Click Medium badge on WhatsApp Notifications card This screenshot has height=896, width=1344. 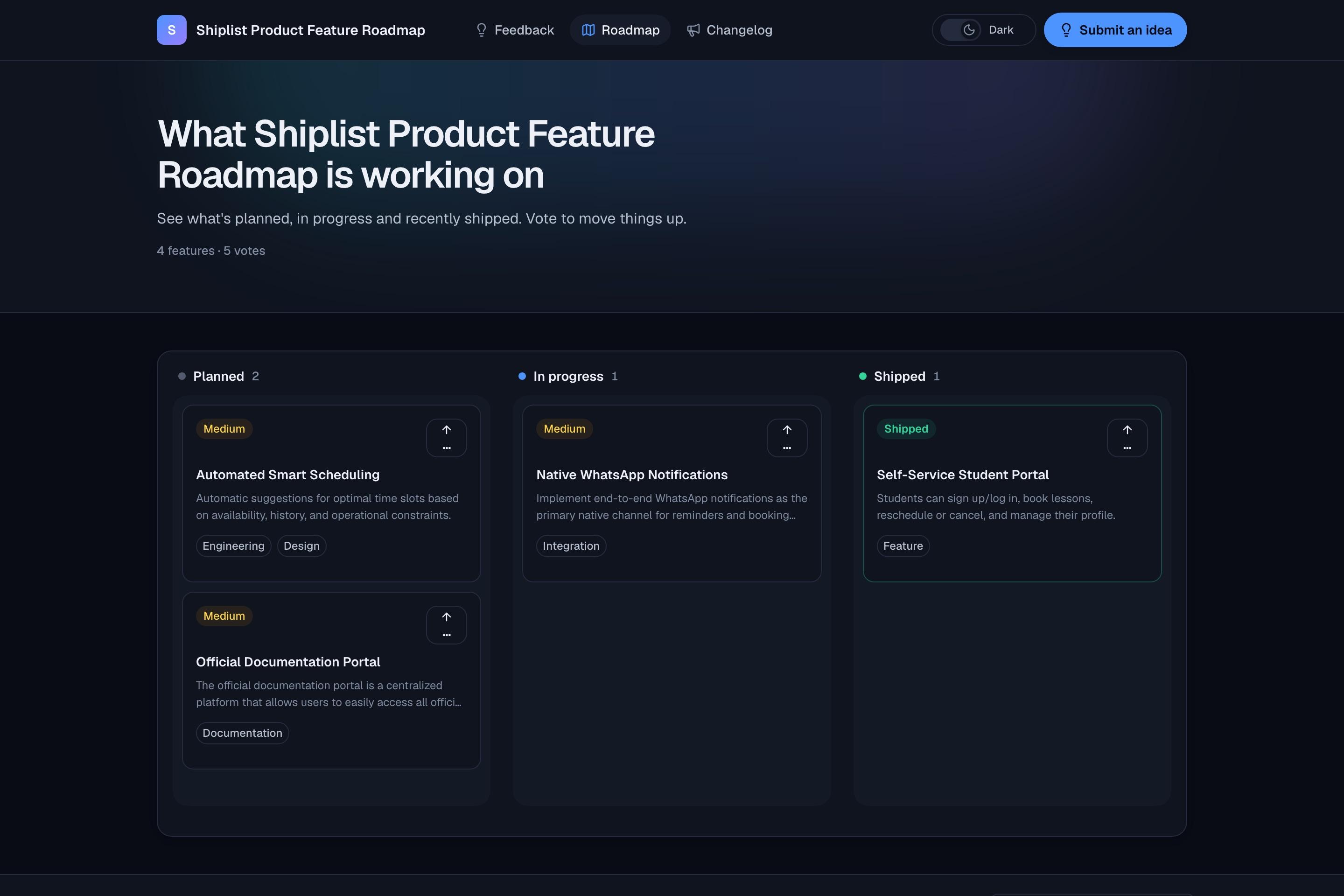[x=565, y=428]
